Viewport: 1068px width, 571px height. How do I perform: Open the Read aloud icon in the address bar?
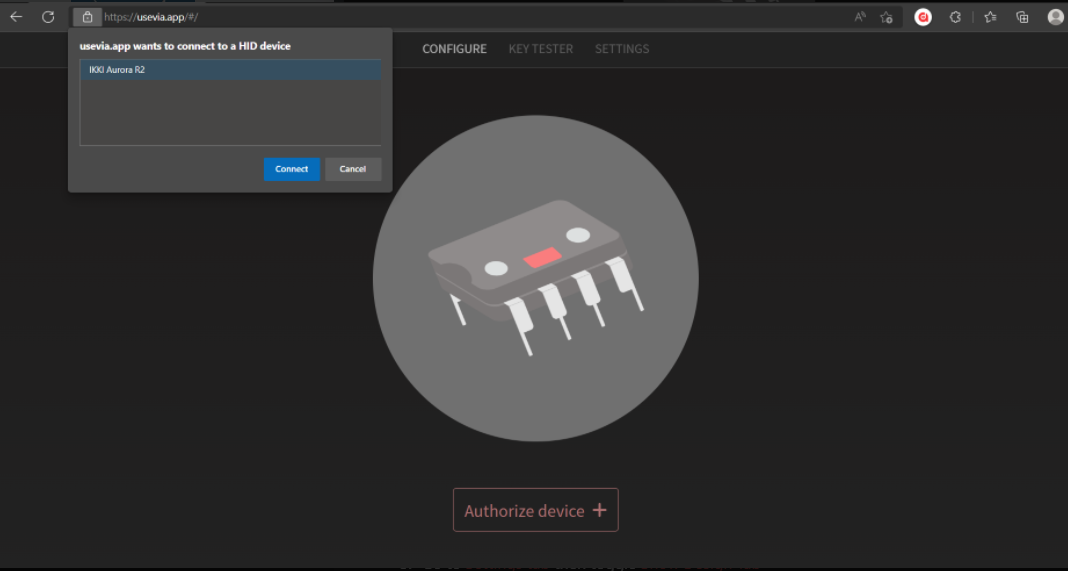(x=860, y=17)
